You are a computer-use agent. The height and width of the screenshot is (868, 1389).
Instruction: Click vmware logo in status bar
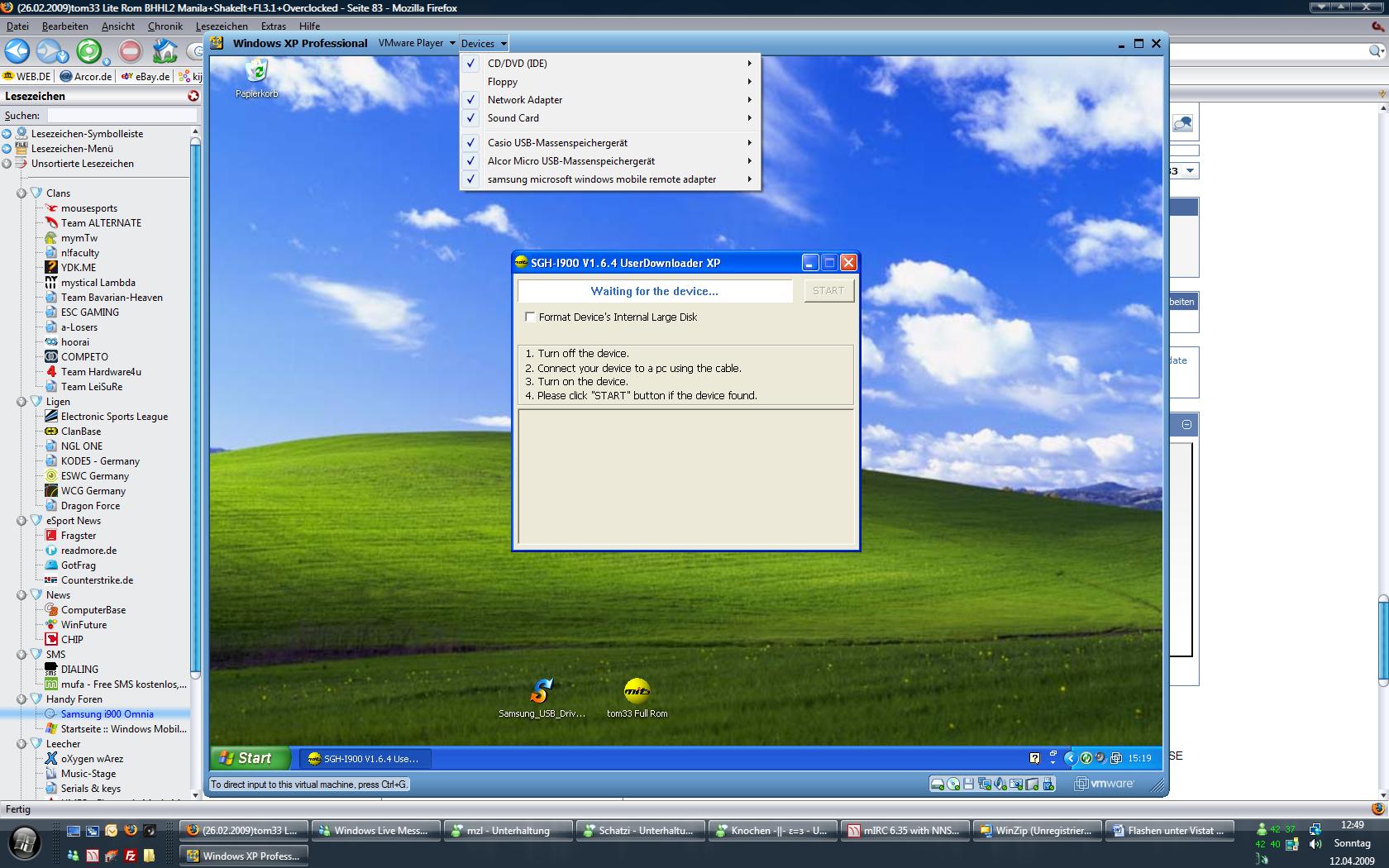(x=1105, y=784)
